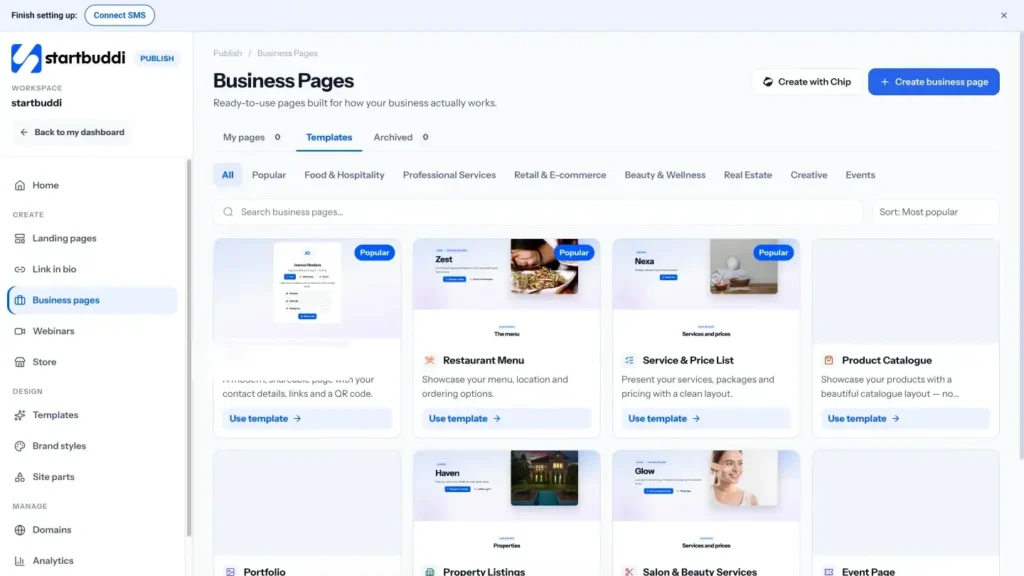Click the search business pages field
Image resolution: width=1024 pixels, height=576 pixels.
tap(537, 212)
